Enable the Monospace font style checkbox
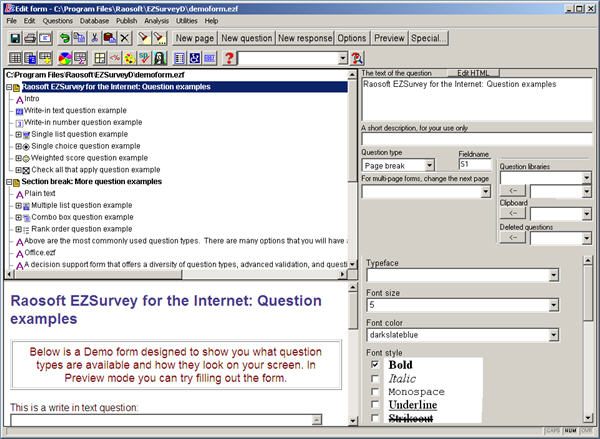Image resolution: width=600 pixels, height=439 pixels. [x=375, y=392]
